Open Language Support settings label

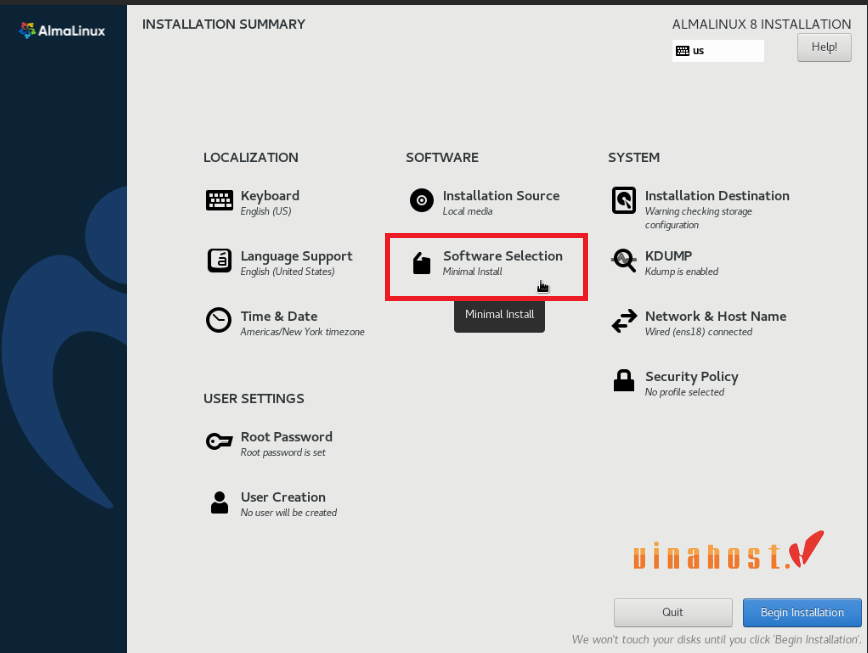click(296, 256)
